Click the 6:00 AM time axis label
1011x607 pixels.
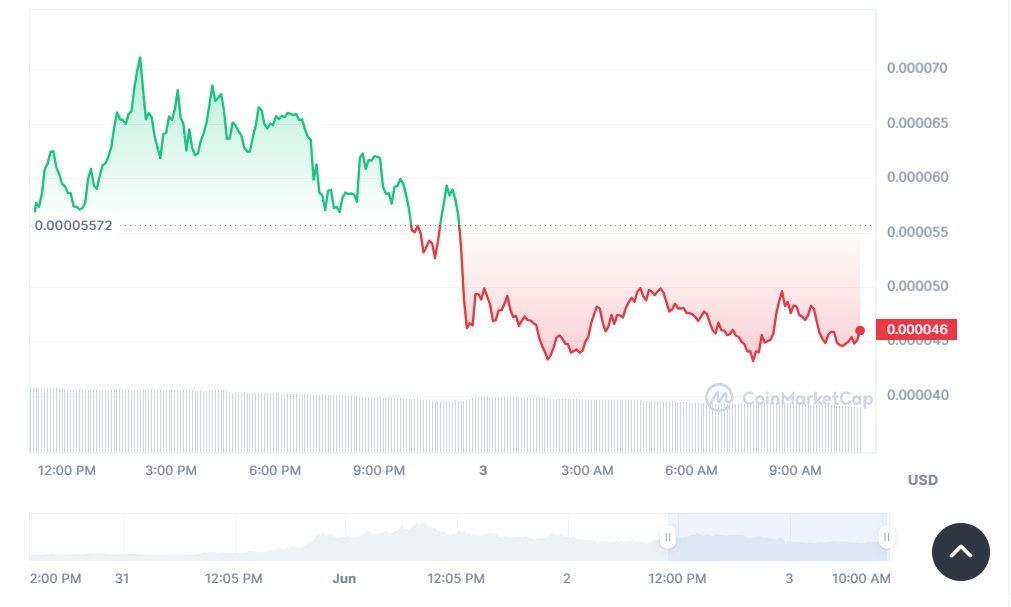(x=691, y=470)
